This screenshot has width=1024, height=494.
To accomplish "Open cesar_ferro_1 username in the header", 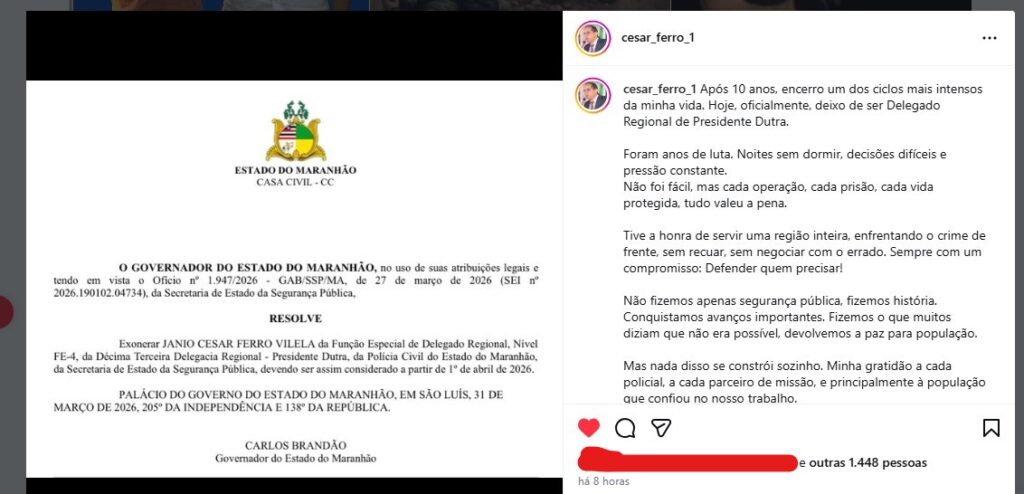I will point(658,38).
